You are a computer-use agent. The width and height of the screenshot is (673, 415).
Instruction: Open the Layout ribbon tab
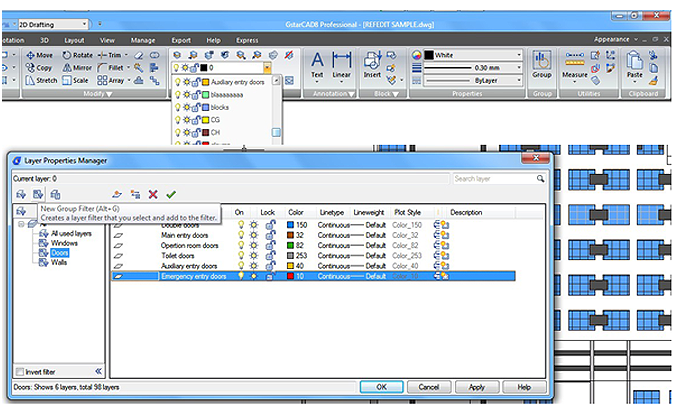(74, 40)
